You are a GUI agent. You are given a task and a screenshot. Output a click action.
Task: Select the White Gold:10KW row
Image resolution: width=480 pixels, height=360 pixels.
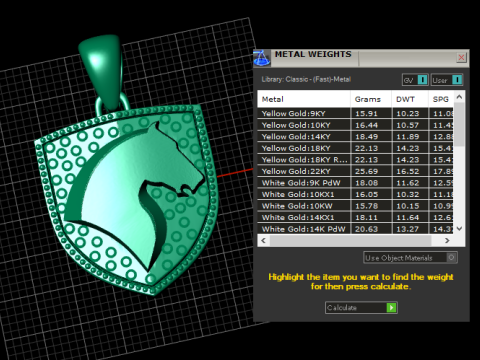pyautogui.click(x=356, y=206)
